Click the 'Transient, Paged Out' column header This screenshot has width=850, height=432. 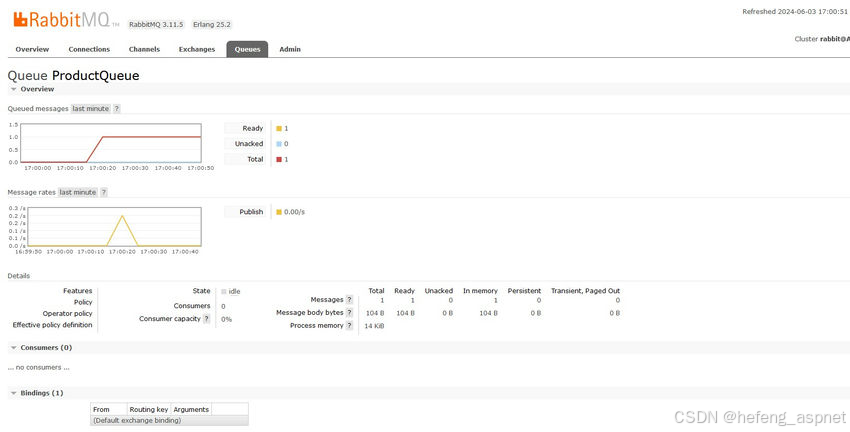tap(585, 291)
